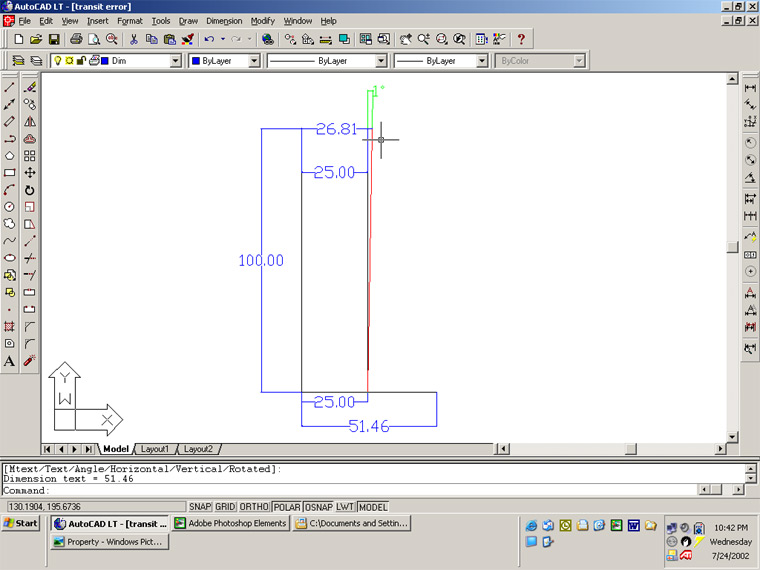Activate the Rotate tool
Screen dimensions: 760x570
[x=30, y=189]
